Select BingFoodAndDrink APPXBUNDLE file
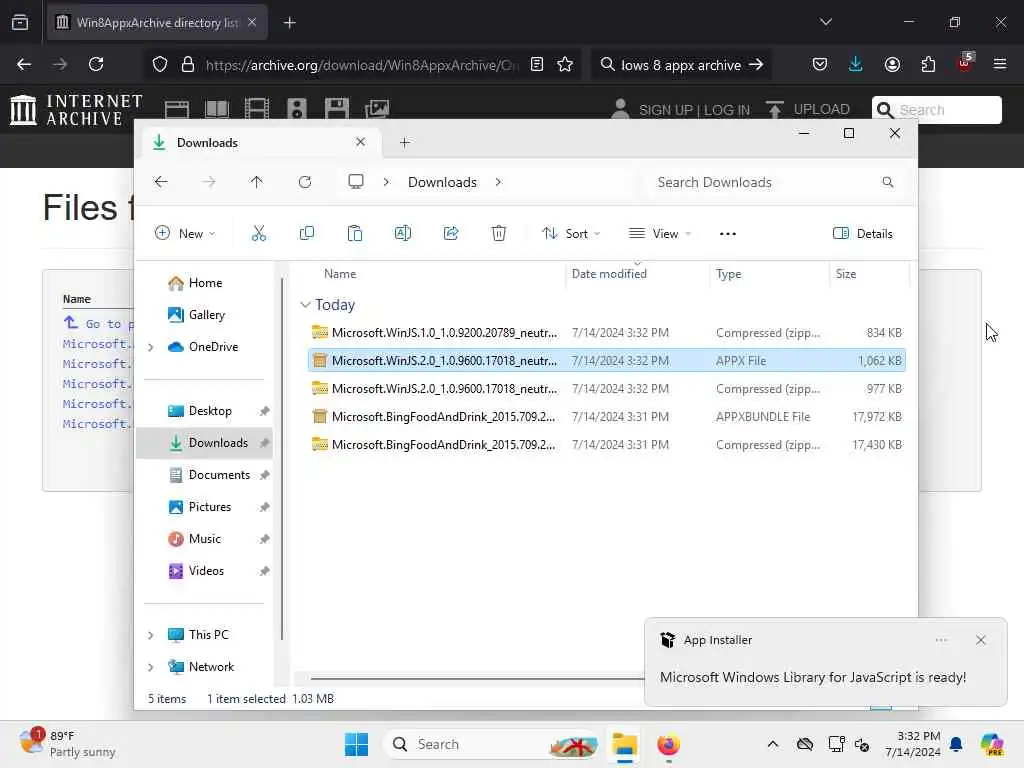Viewport: 1024px width, 768px height. coord(607,417)
